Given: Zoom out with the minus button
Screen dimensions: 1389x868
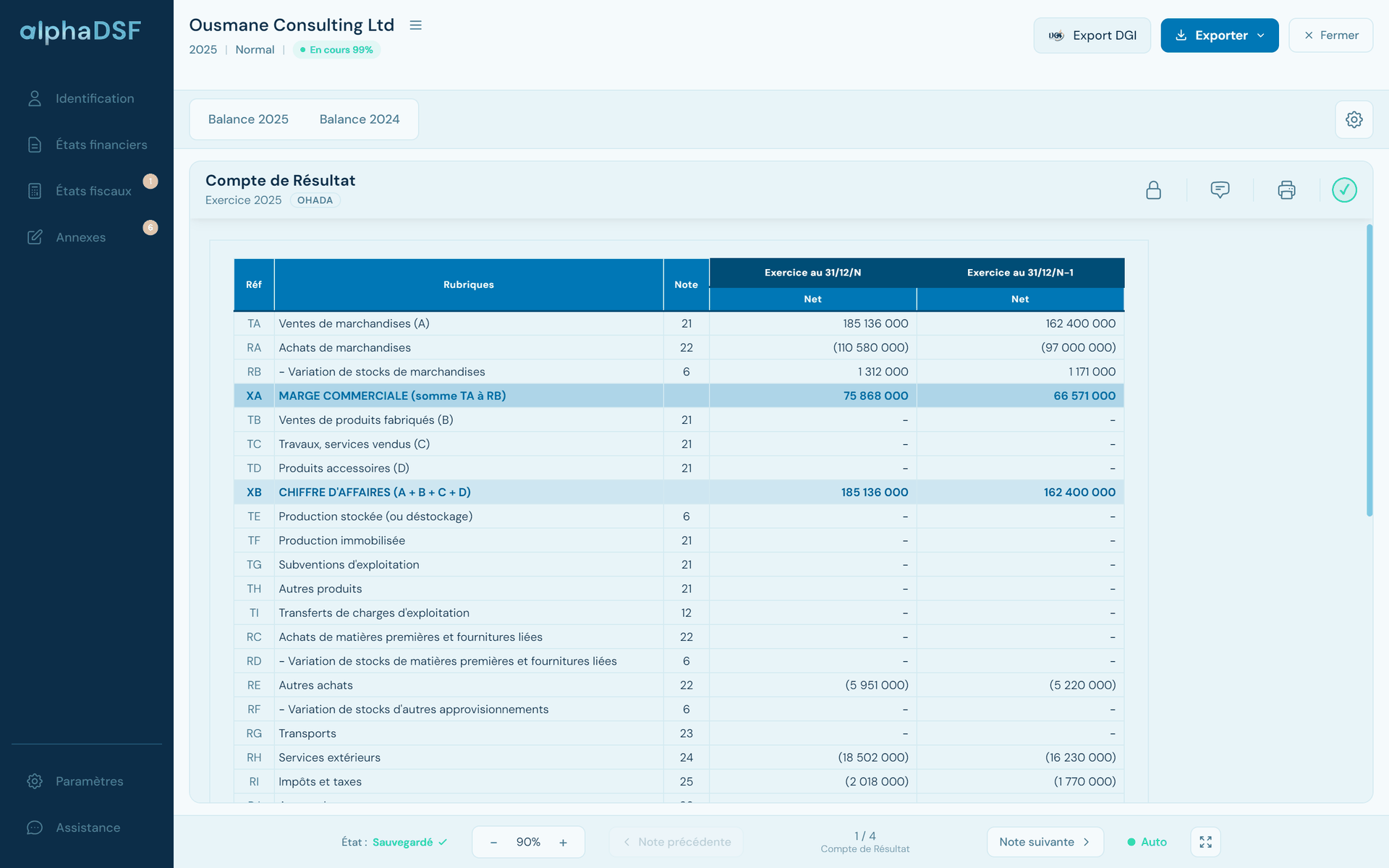Looking at the screenshot, I should pos(493,843).
